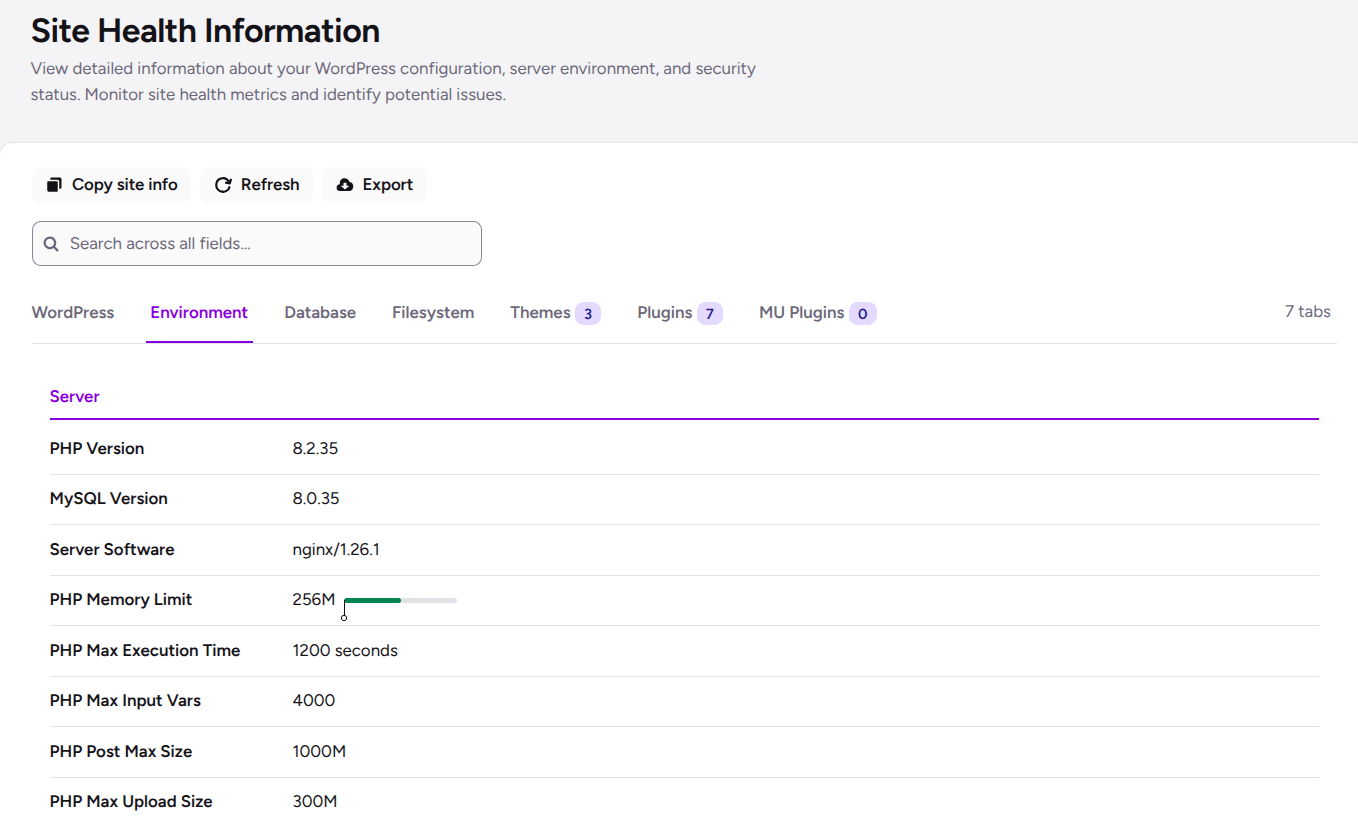Go to the Filesystem tab
Viewport: 1358px width, 827px height.
(433, 313)
